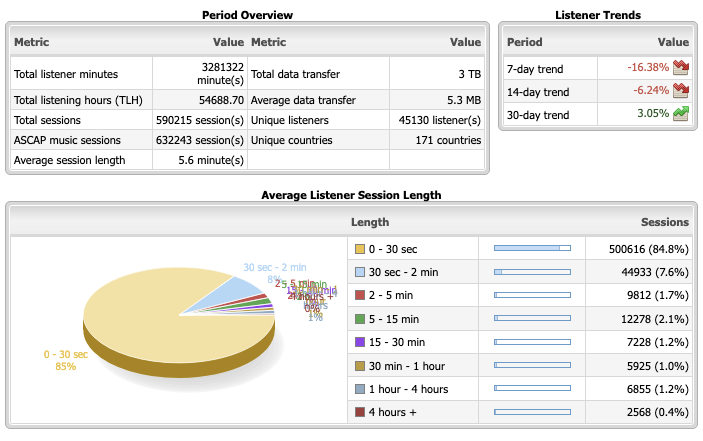This screenshot has width=703, height=441.
Task: Click the '590215 session(s)' value
Action: click(200, 120)
